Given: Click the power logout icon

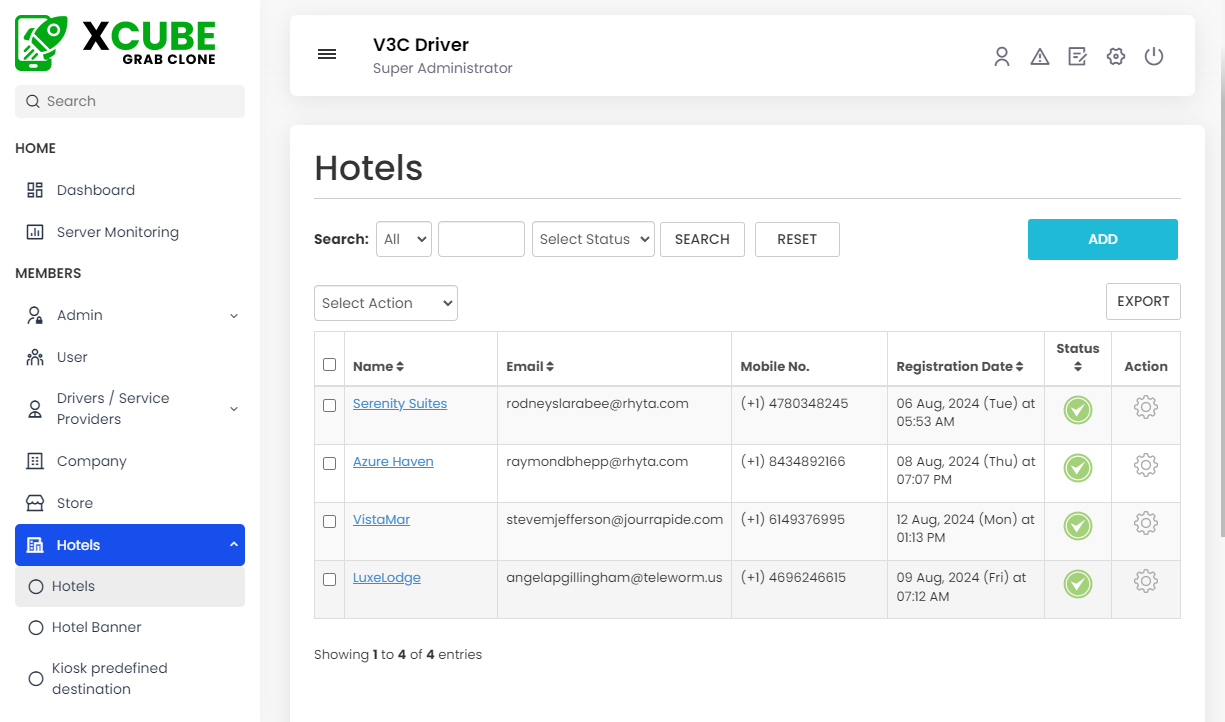Looking at the screenshot, I should pyautogui.click(x=1154, y=56).
